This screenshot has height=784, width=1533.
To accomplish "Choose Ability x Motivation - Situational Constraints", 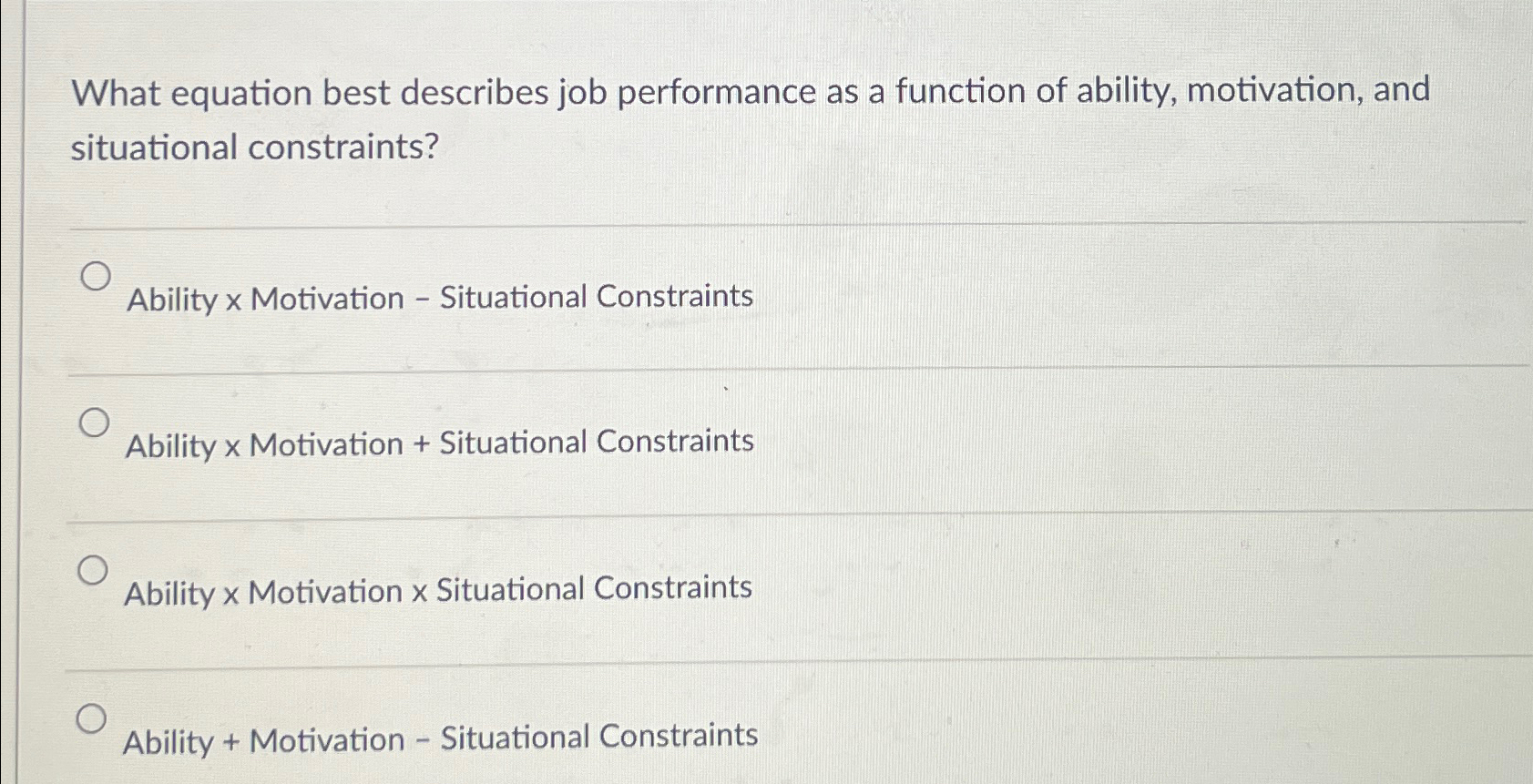I will pos(94,278).
